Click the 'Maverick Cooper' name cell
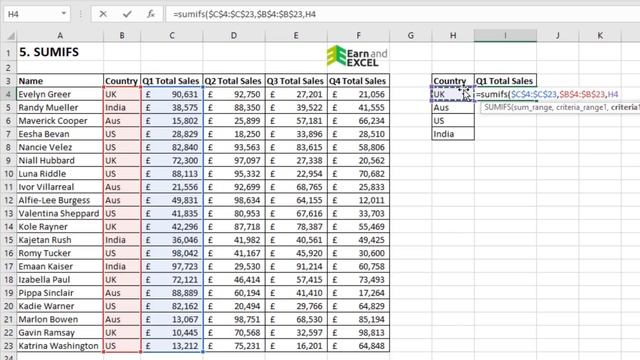This screenshot has height=360, width=640. (x=60, y=121)
